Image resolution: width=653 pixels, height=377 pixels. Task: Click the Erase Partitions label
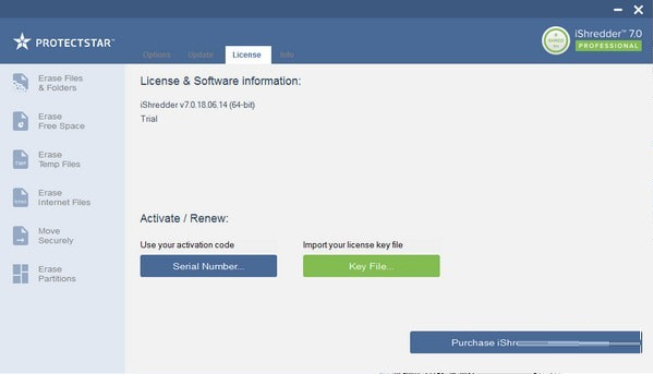pyautogui.click(x=57, y=274)
